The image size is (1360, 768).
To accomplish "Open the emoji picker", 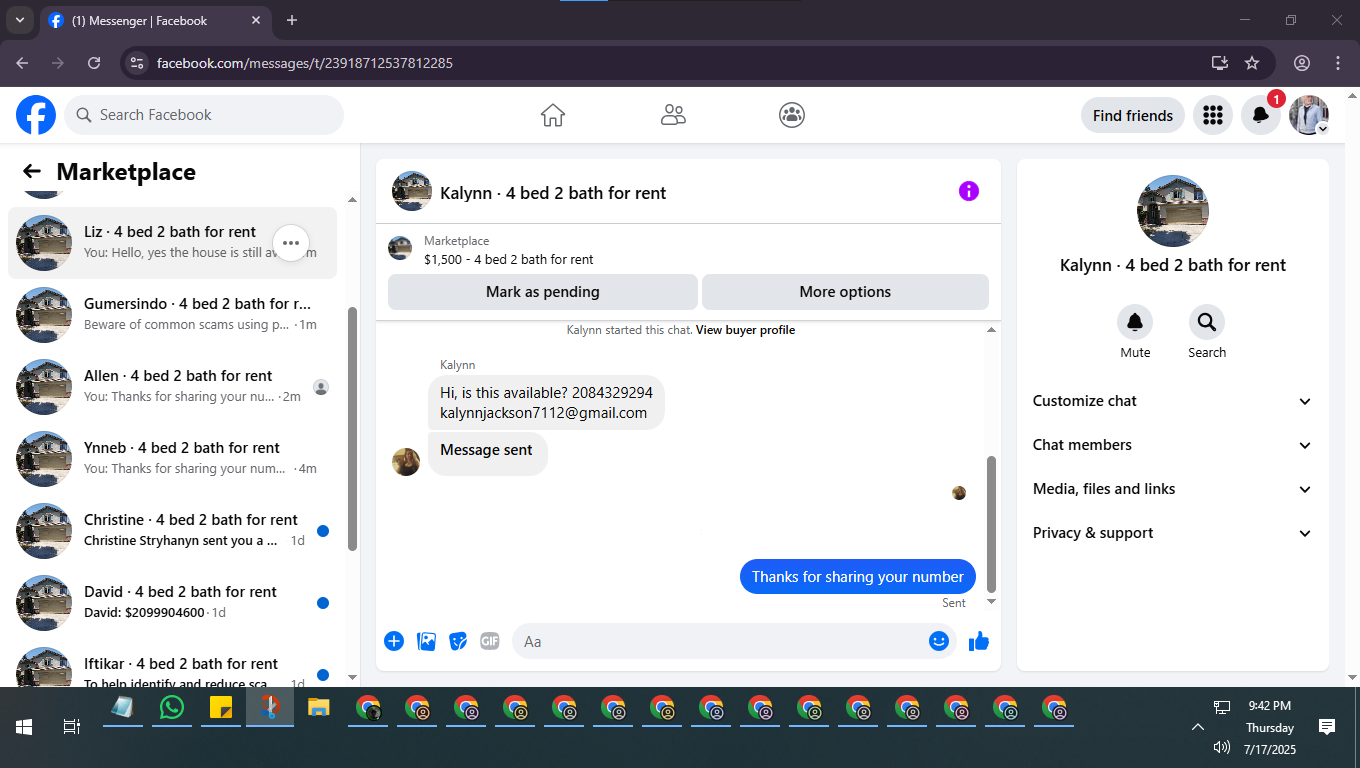I will pos(939,641).
